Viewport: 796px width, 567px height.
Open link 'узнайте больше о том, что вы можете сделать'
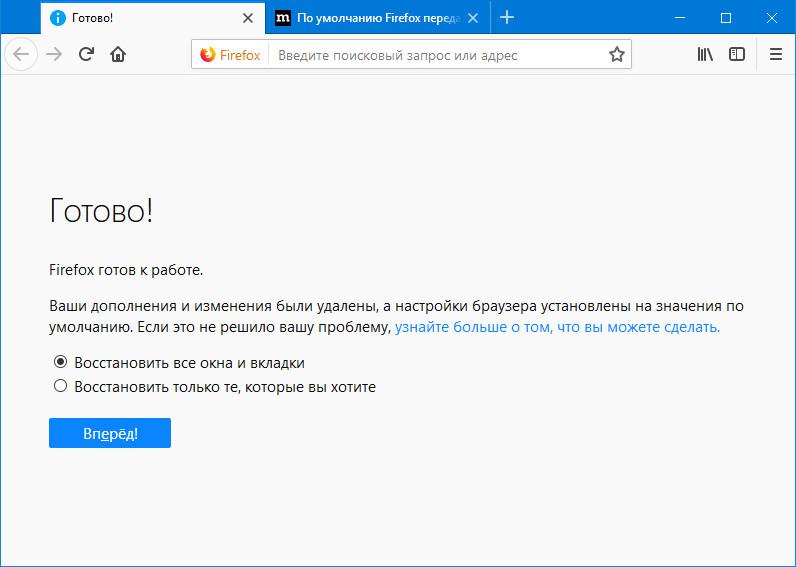click(x=557, y=327)
